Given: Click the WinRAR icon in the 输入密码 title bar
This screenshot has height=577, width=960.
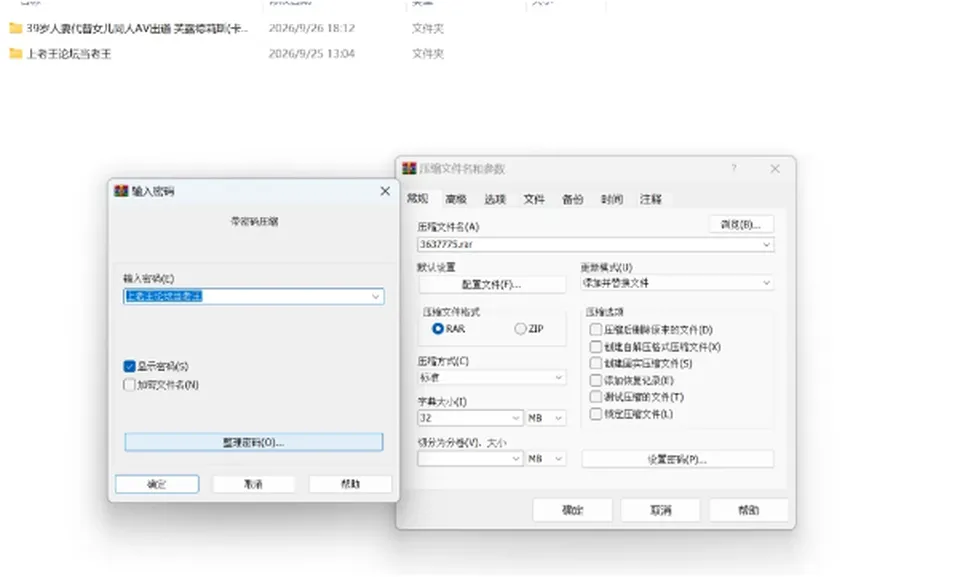Looking at the screenshot, I should pyautogui.click(x=121, y=191).
